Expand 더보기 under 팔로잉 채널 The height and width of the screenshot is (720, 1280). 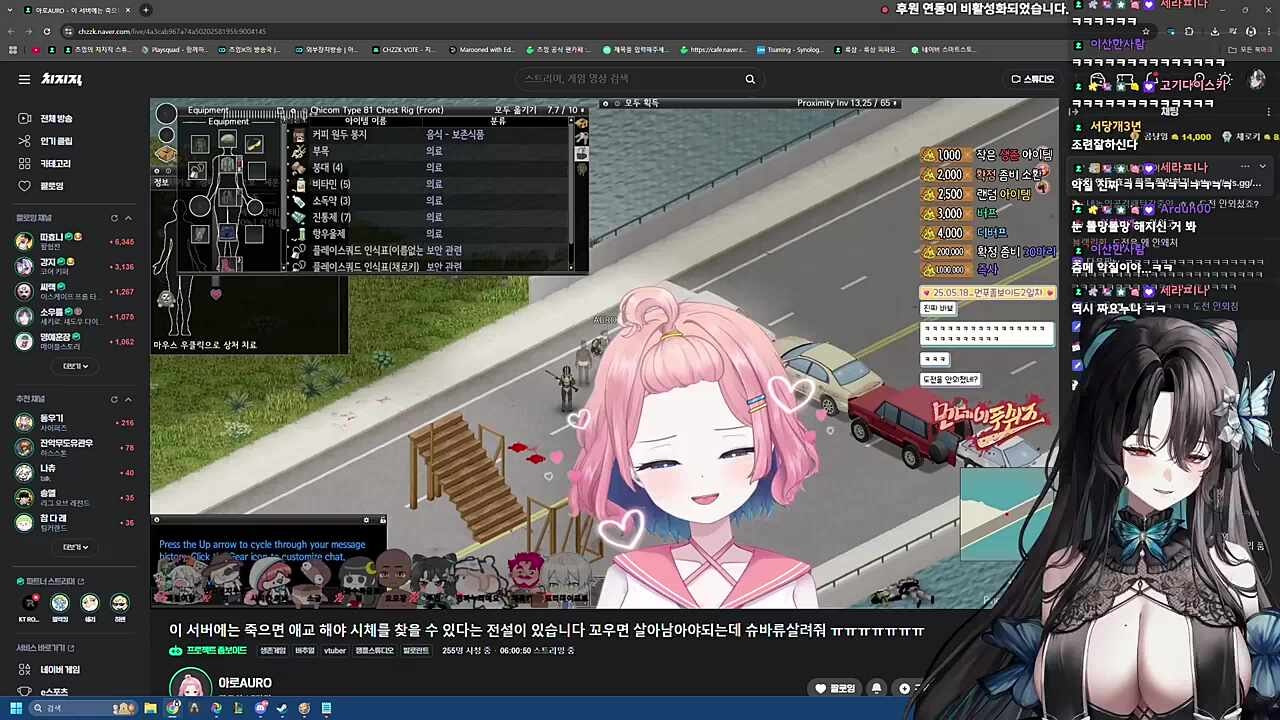[x=75, y=366]
